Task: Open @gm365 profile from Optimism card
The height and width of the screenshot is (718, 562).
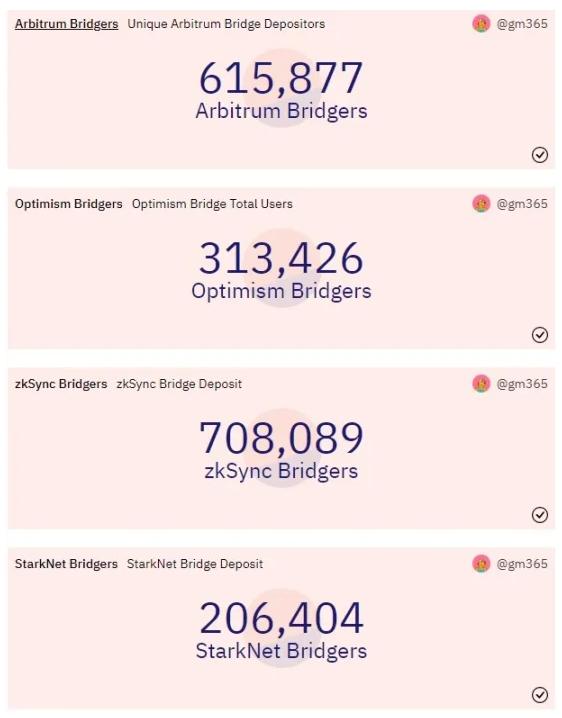Action: 522,204
